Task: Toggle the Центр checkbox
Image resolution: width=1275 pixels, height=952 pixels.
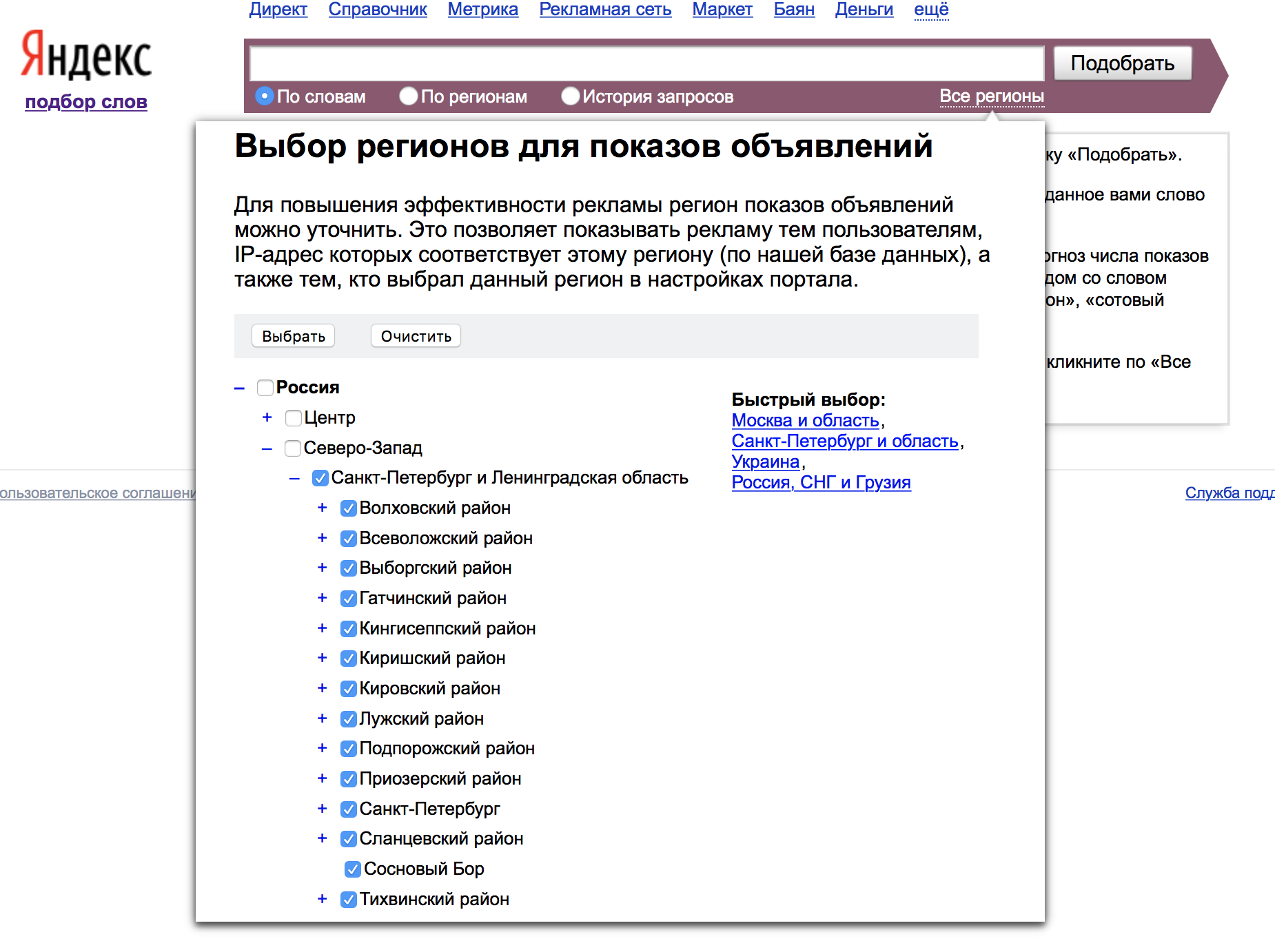Action: 294,418
